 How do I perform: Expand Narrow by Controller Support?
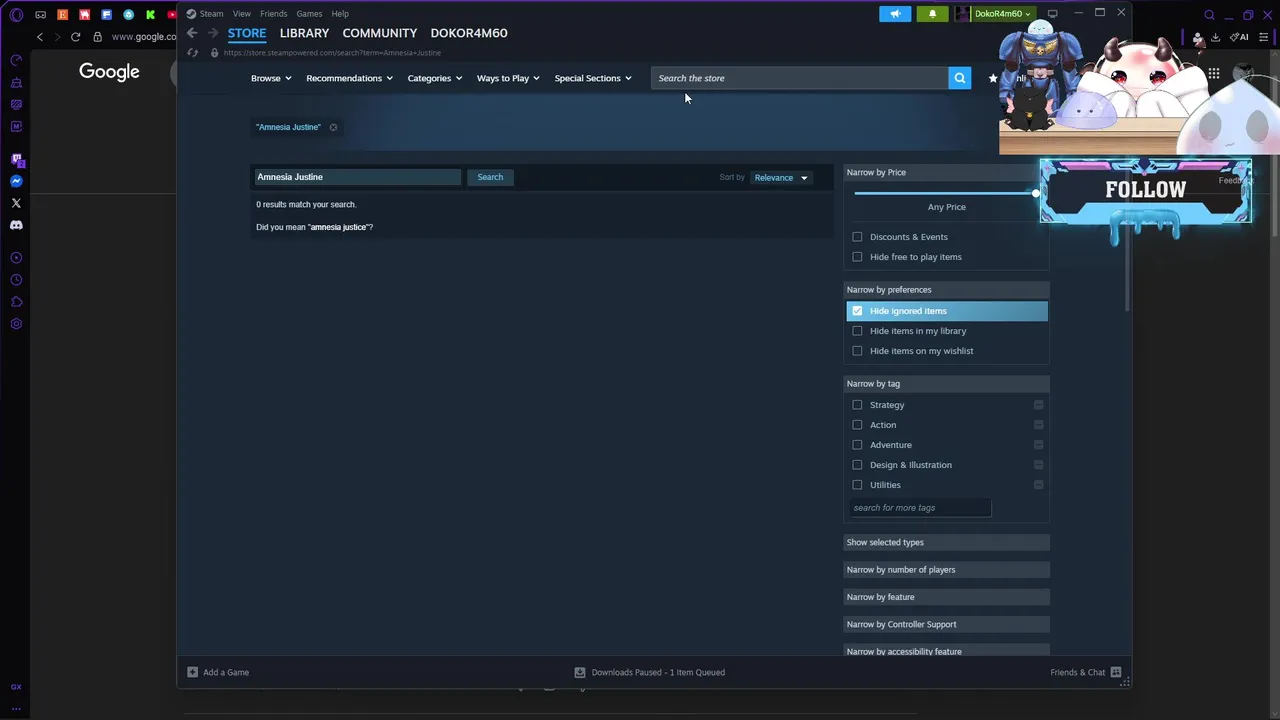pyautogui.click(x=946, y=624)
